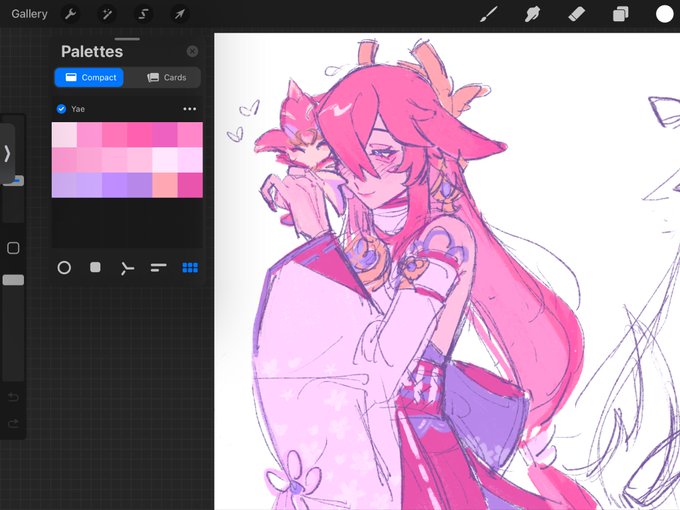The image size is (680, 510).
Task: Pick the near-white pink second-row swatch
Action: click(165, 160)
